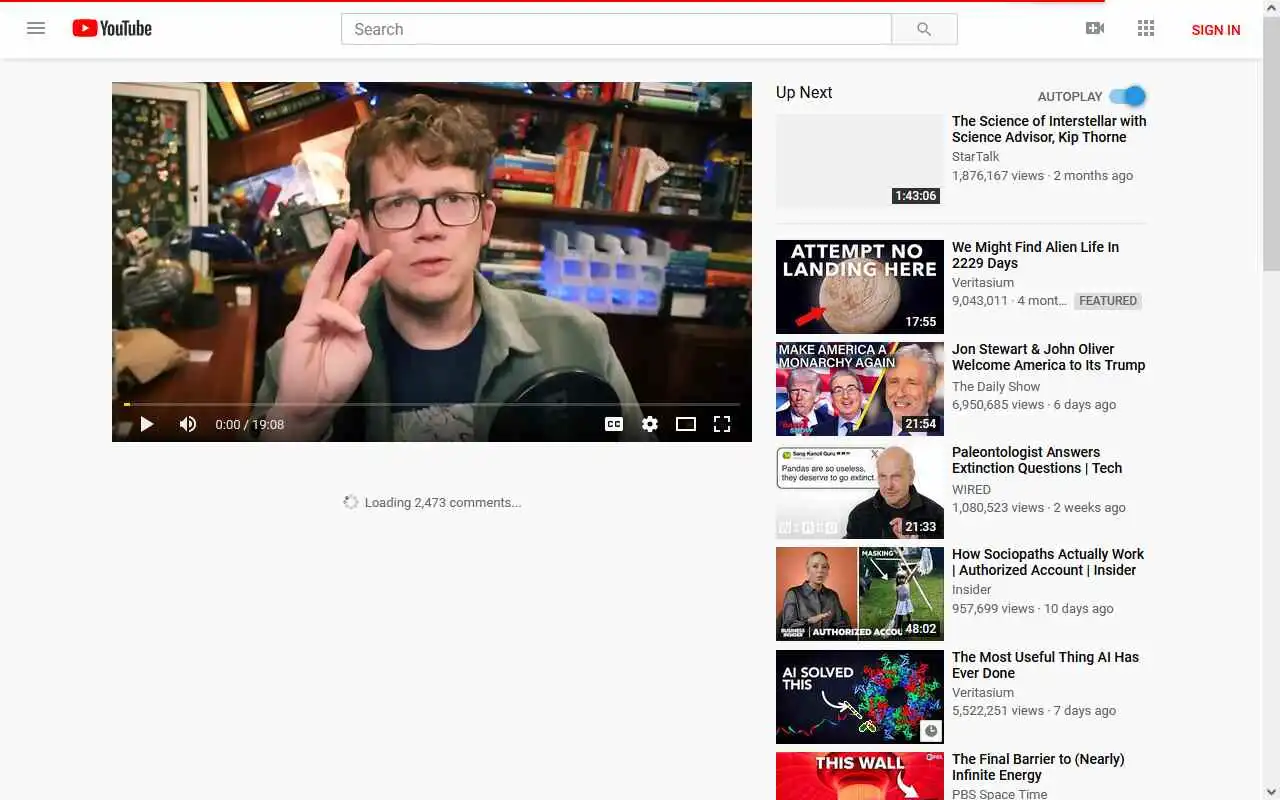Click SIGN IN
The width and height of the screenshot is (1280, 800).
(1216, 30)
